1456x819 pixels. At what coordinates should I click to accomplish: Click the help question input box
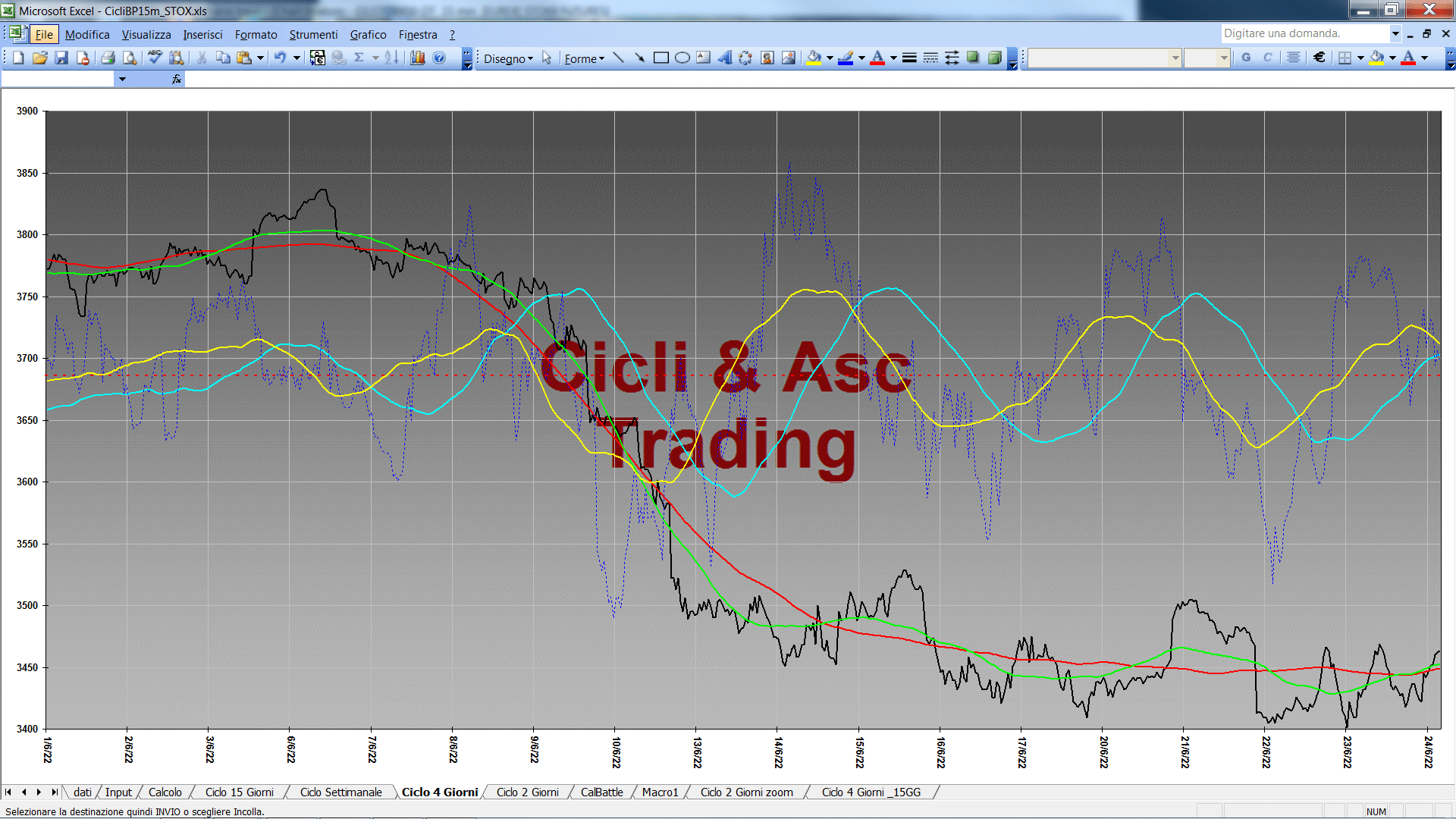1304,33
